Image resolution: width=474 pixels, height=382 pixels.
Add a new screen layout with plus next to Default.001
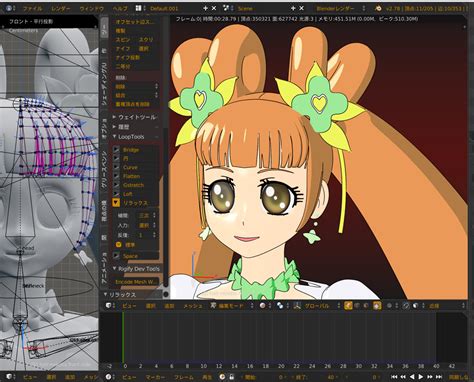tap(206, 8)
